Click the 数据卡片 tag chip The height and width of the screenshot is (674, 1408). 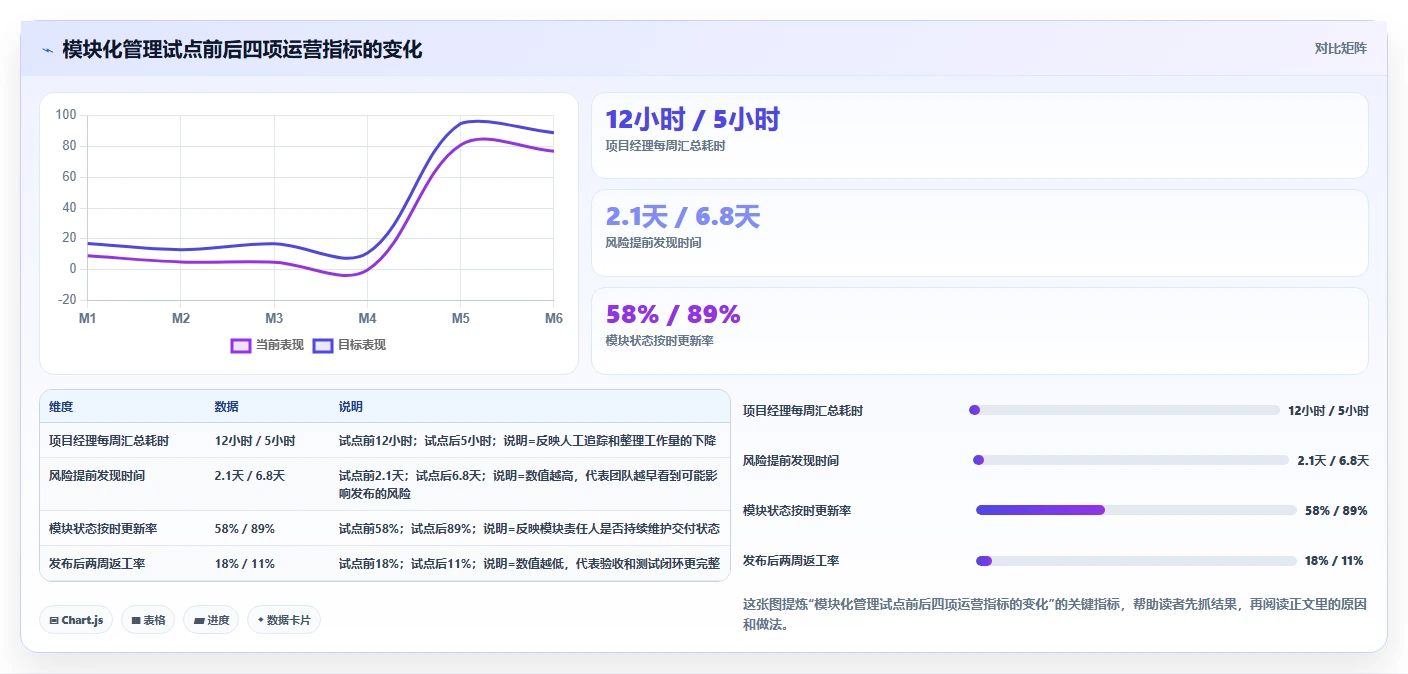point(284,620)
